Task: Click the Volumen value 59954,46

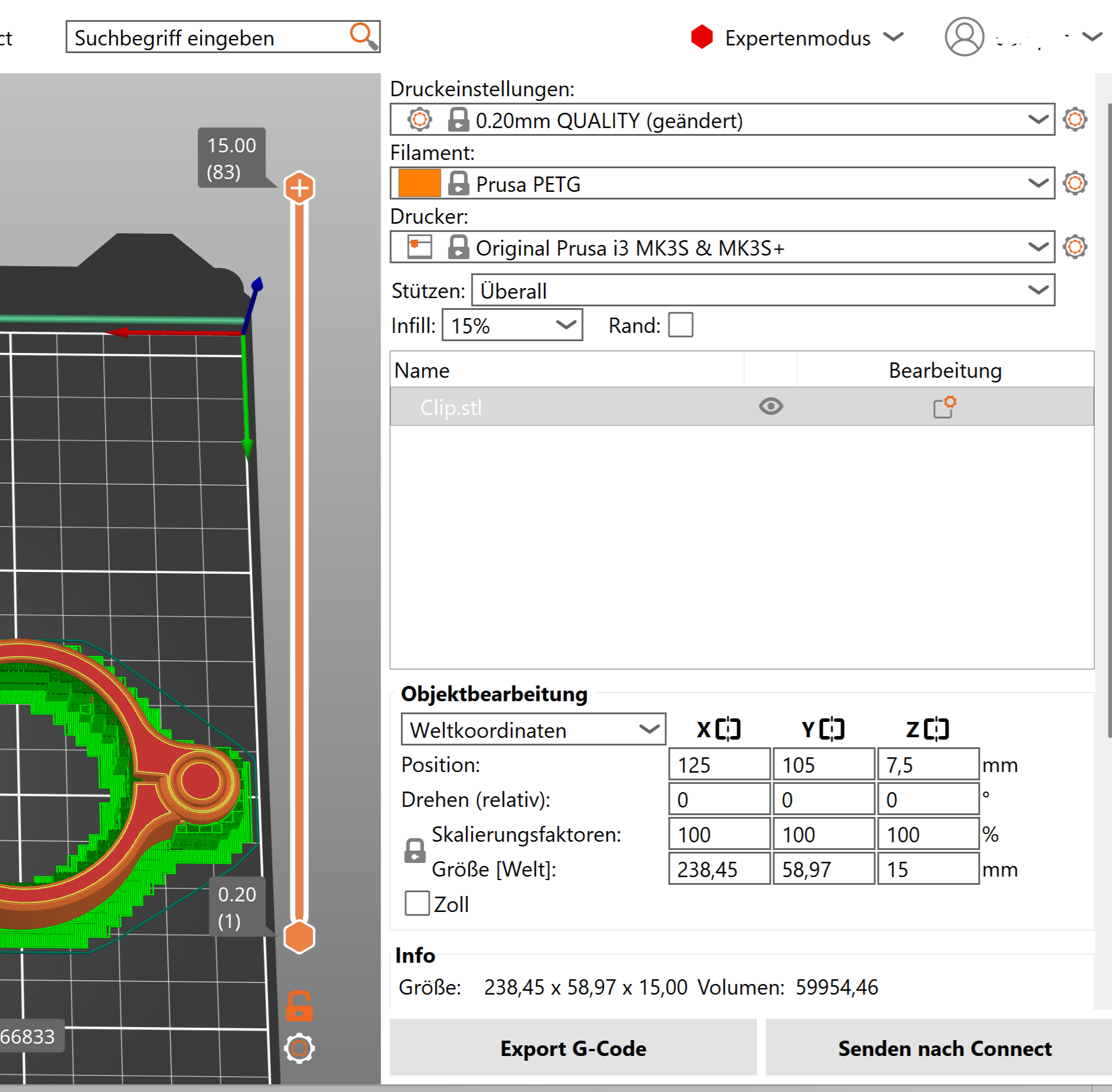Action: point(836,987)
